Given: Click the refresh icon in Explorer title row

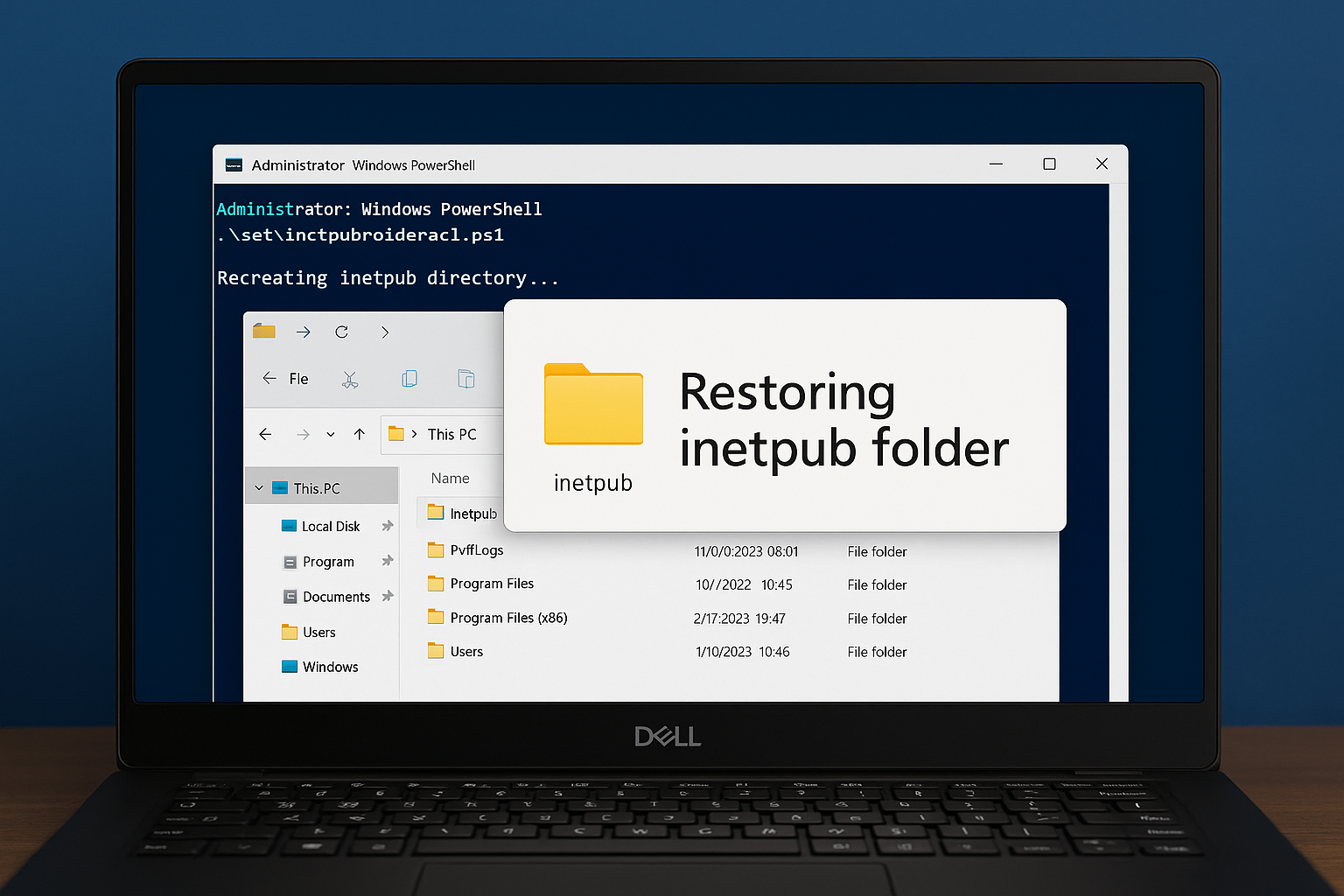Looking at the screenshot, I should [341, 332].
